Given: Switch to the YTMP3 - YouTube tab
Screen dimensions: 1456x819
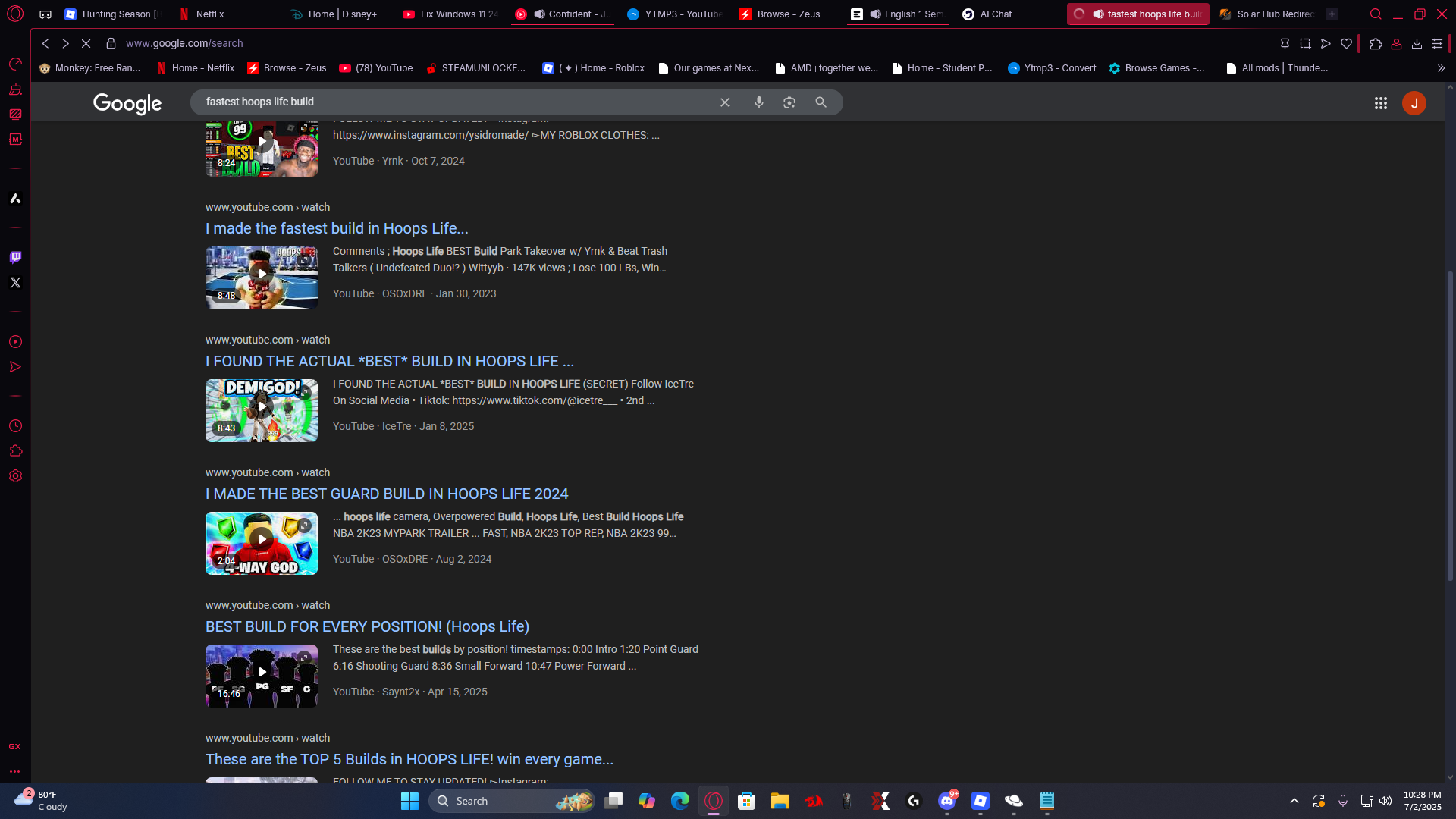Looking at the screenshot, I should pyautogui.click(x=675, y=14).
